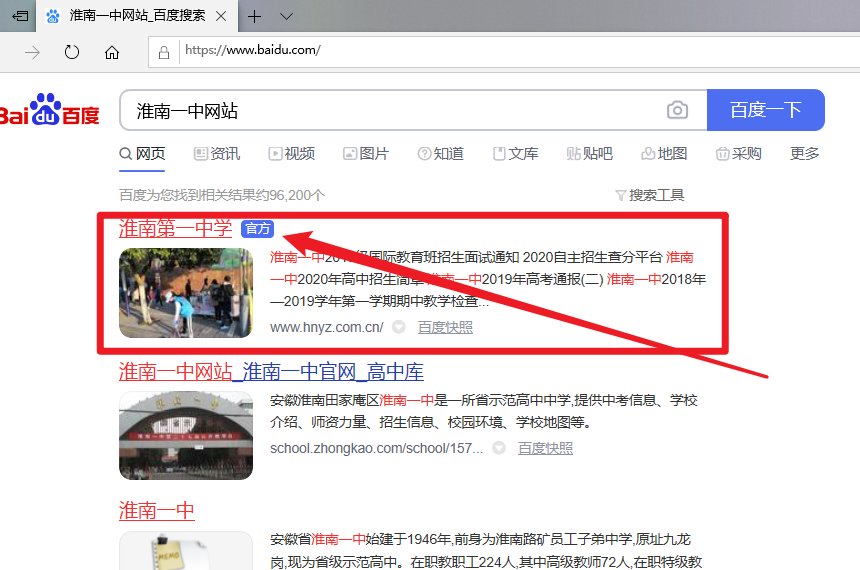Click the browser tab actions icon
The height and width of the screenshot is (570, 860).
(20, 16)
